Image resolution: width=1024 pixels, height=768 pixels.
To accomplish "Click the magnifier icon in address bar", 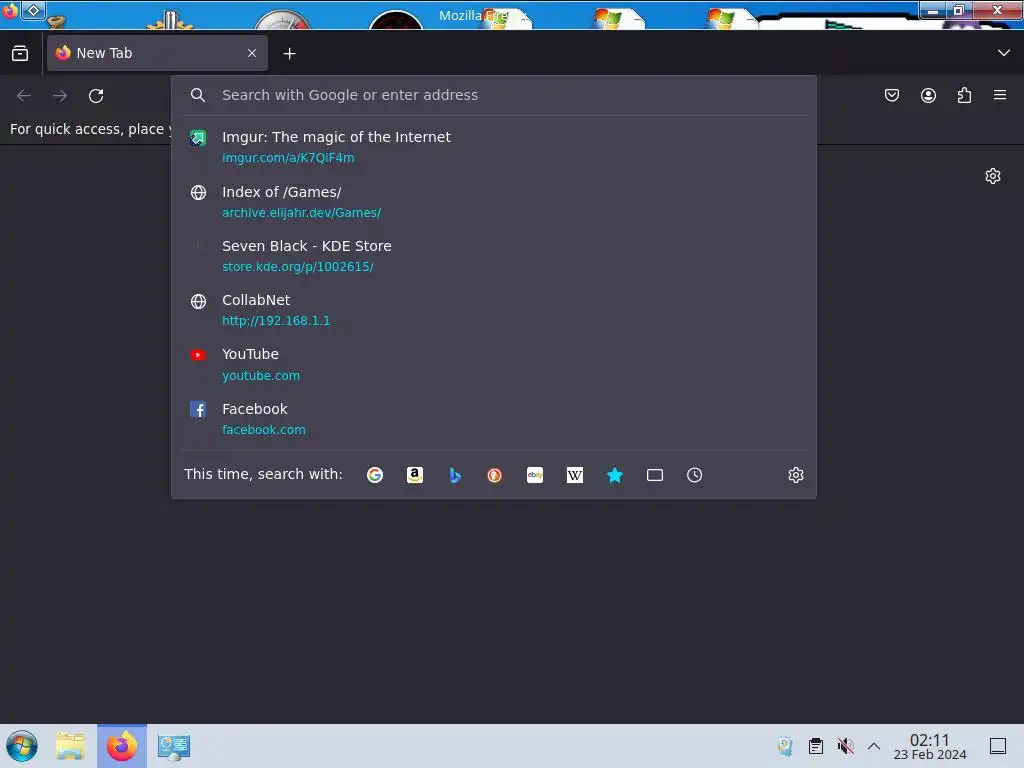I will coord(198,95).
